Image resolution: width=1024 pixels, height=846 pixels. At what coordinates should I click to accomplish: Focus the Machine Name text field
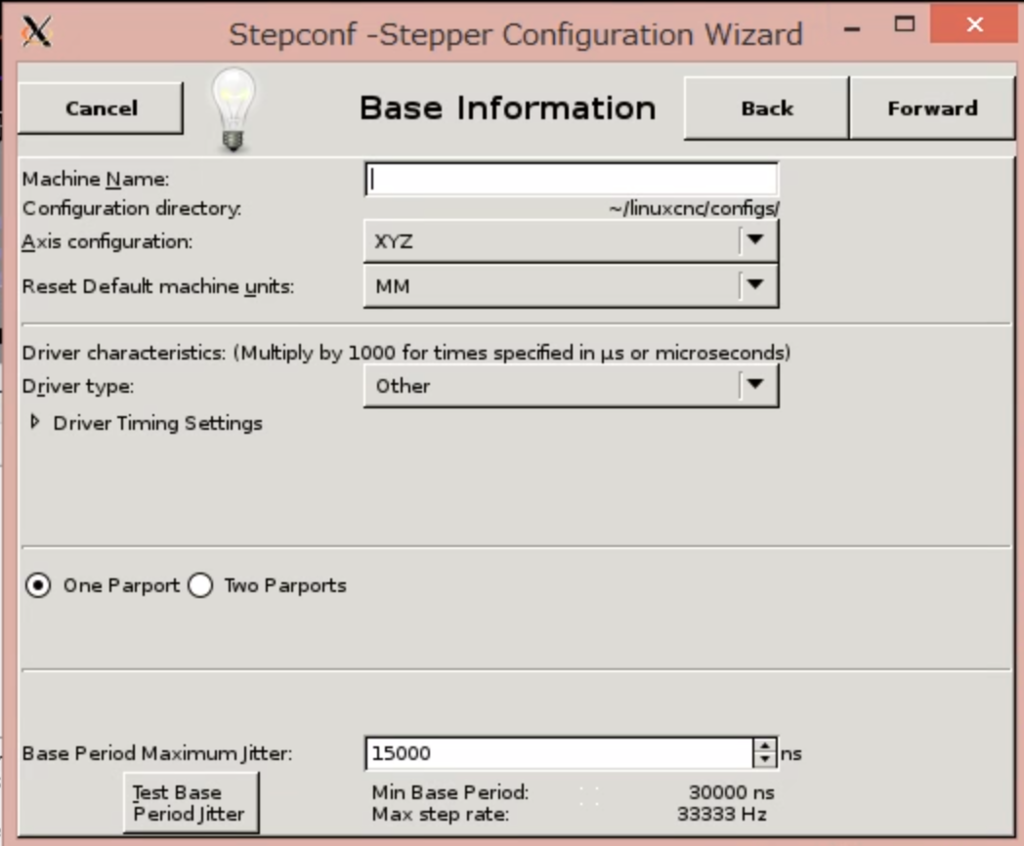[x=571, y=179]
